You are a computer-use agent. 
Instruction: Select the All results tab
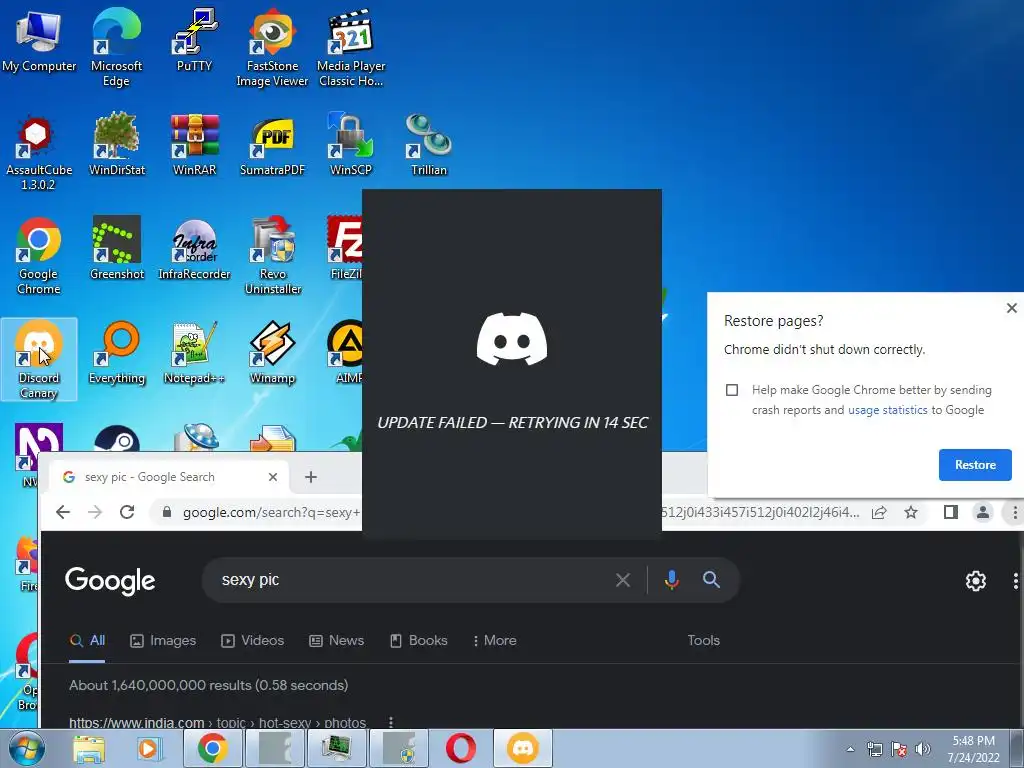[88, 641]
